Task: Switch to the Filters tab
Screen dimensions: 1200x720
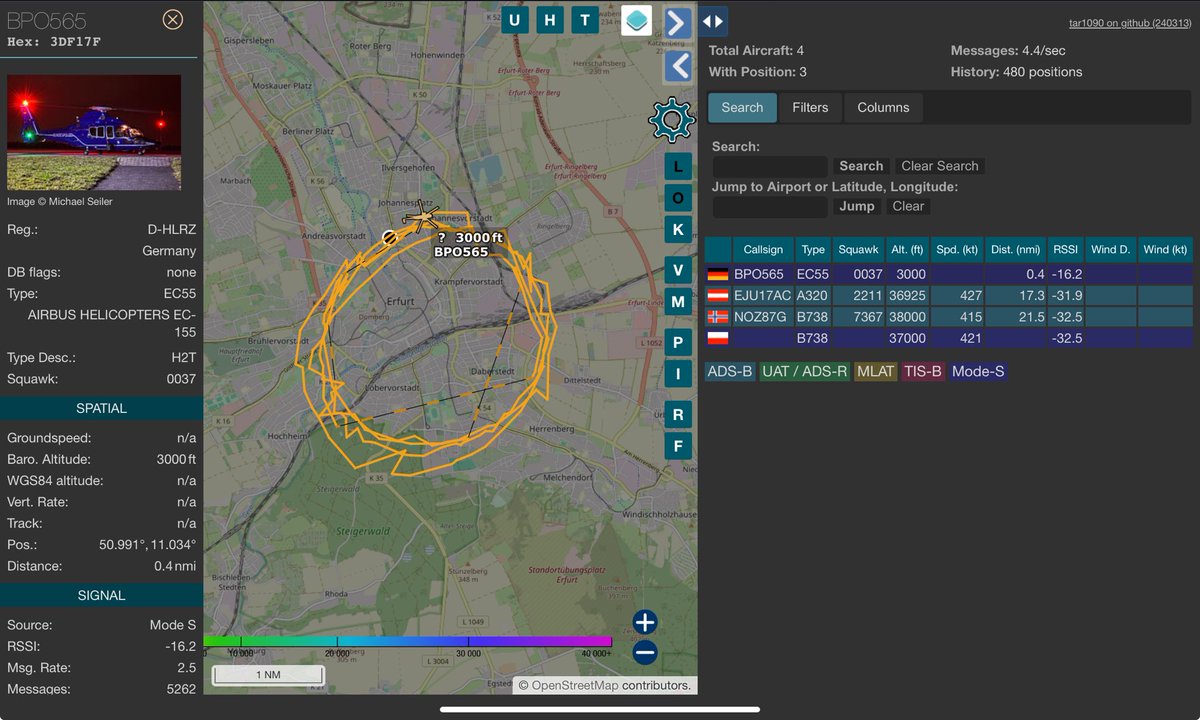Action: click(810, 107)
